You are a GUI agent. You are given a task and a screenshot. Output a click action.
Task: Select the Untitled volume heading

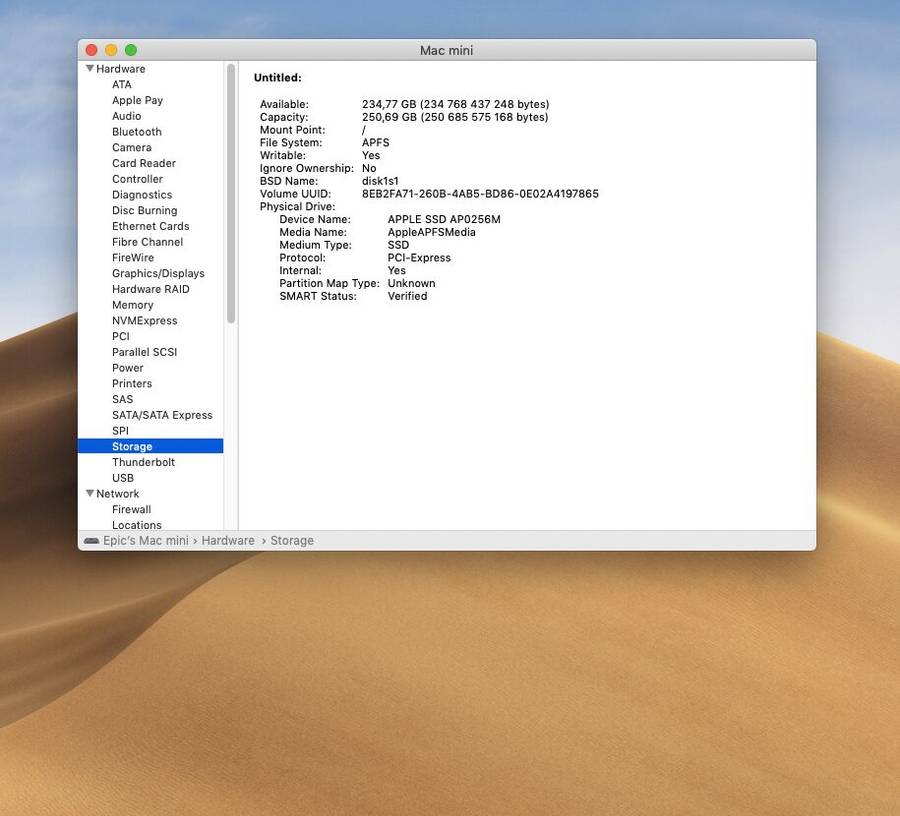pyautogui.click(x=277, y=78)
